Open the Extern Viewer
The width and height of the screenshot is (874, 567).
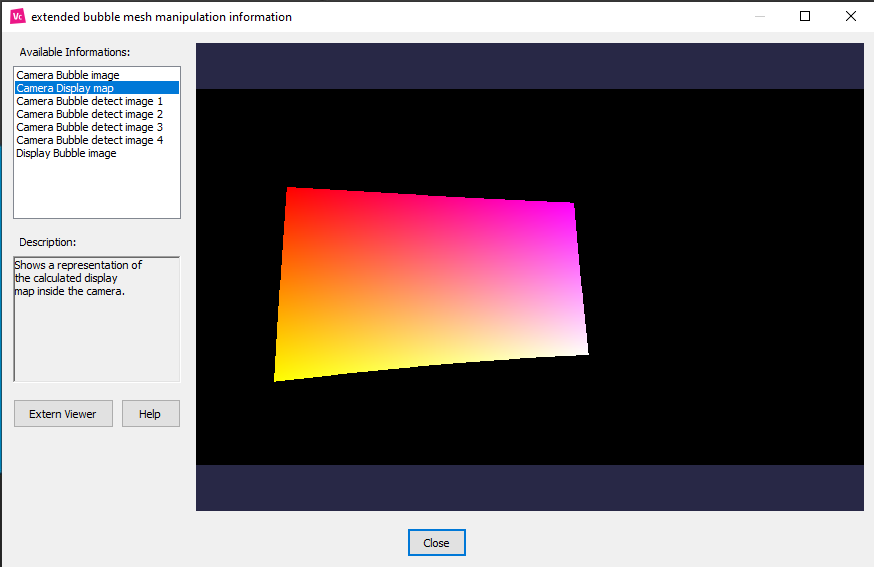tap(63, 414)
